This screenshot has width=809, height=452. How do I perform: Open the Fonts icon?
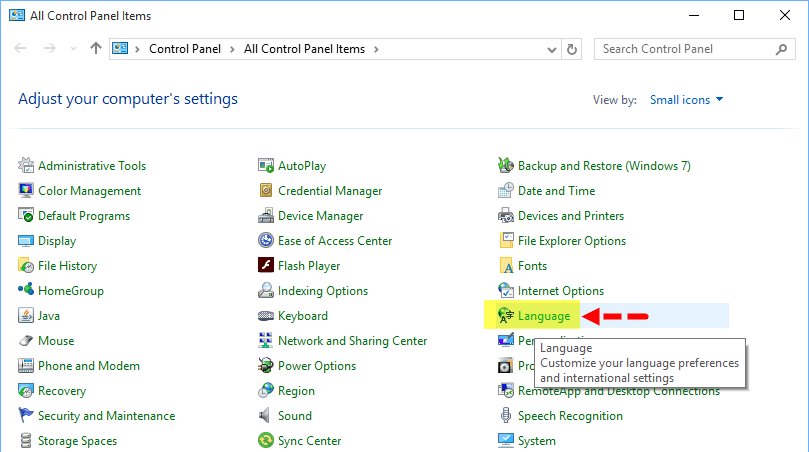506,266
